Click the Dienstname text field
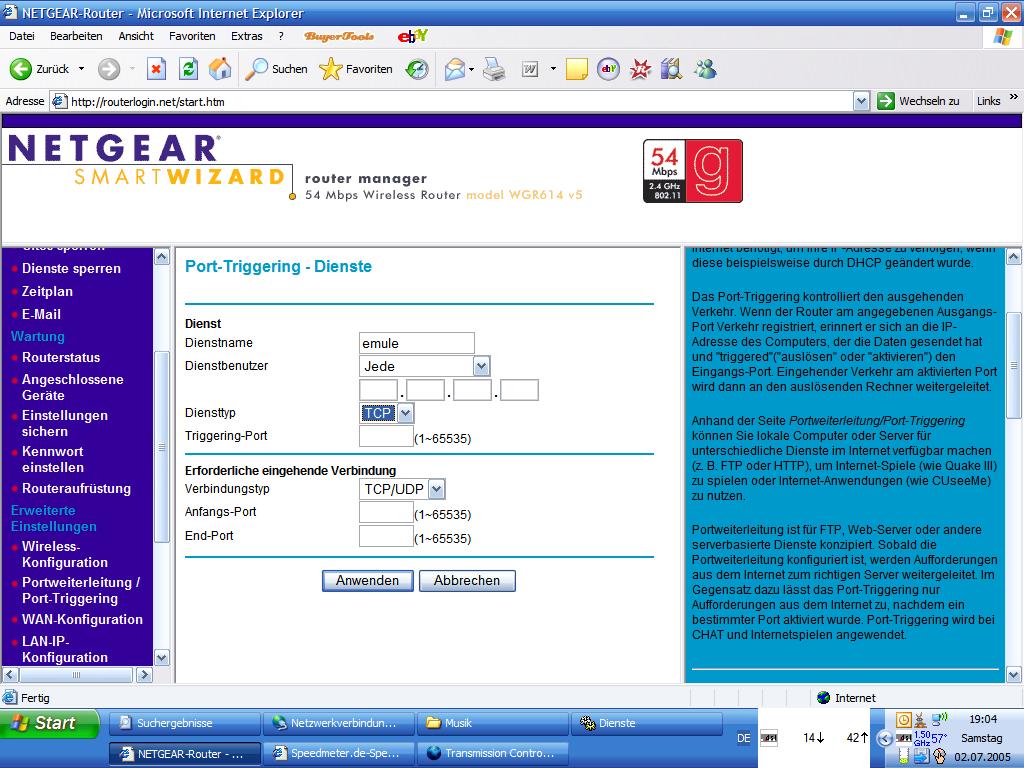The width and height of the screenshot is (1024, 768). pos(417,343)
